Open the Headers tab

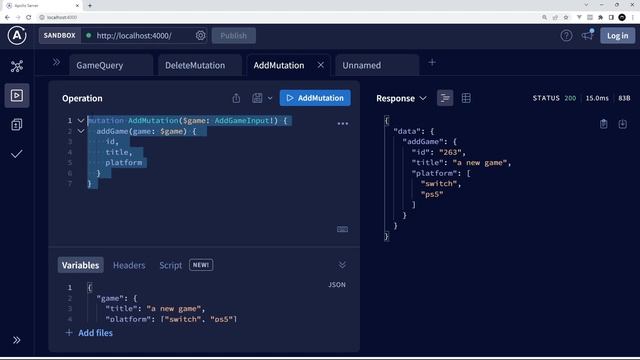coord(129,265)
